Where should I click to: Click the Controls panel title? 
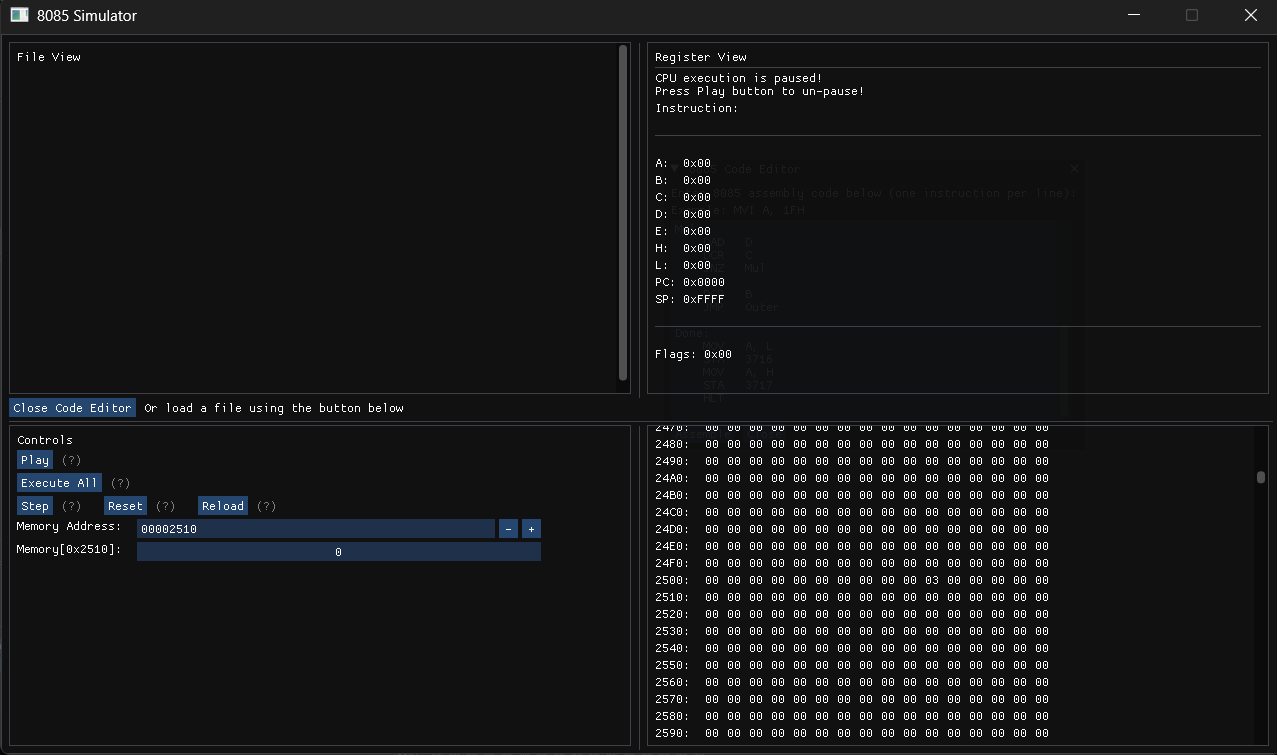[x=45, y=440]
